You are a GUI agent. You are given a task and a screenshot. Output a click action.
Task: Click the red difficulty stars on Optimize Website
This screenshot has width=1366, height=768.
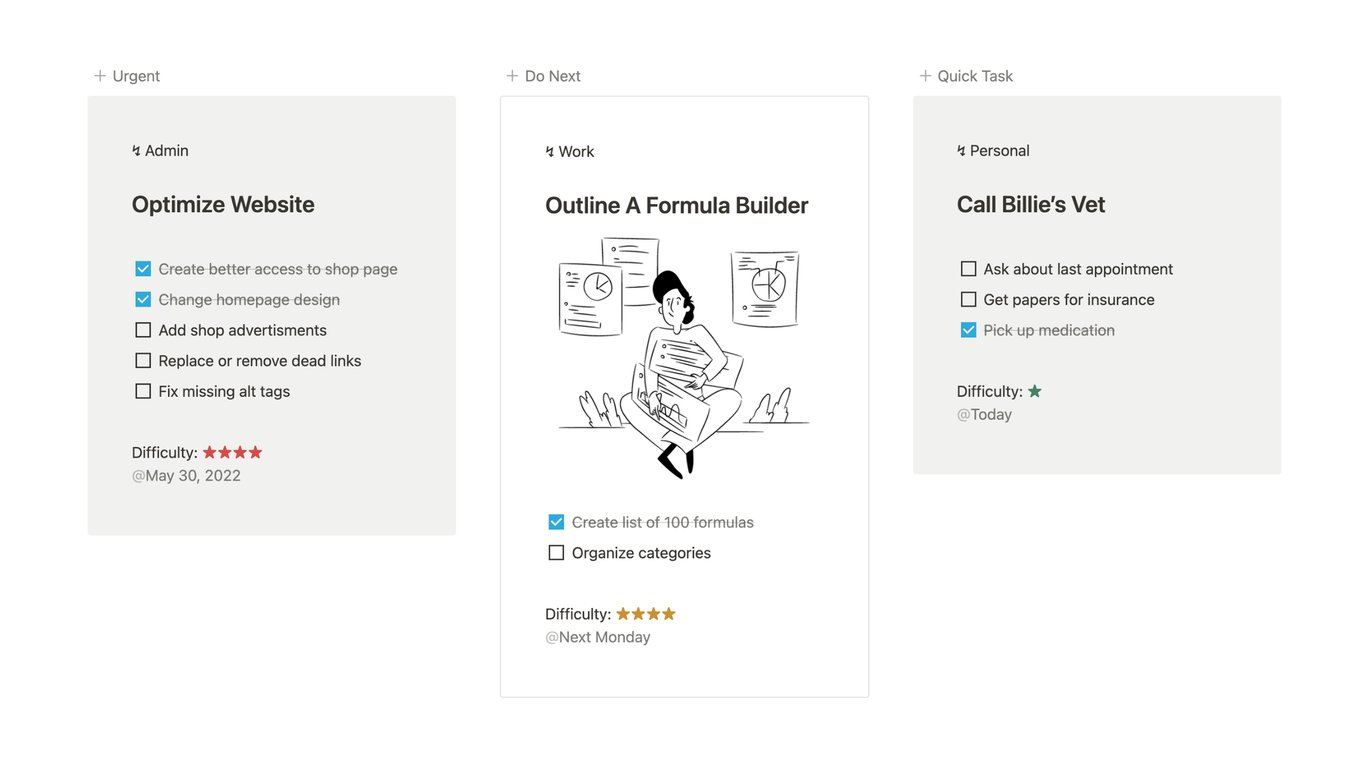pyautogui.click(x=232, y=453)
